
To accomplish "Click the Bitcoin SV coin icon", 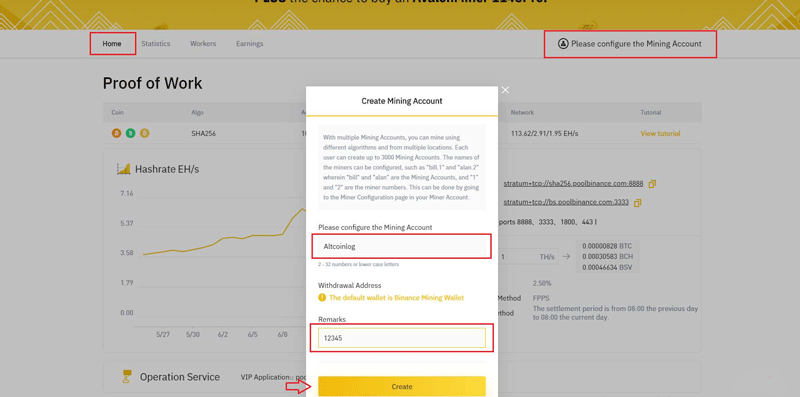I will pyautogui.click(x=145, y=133).
